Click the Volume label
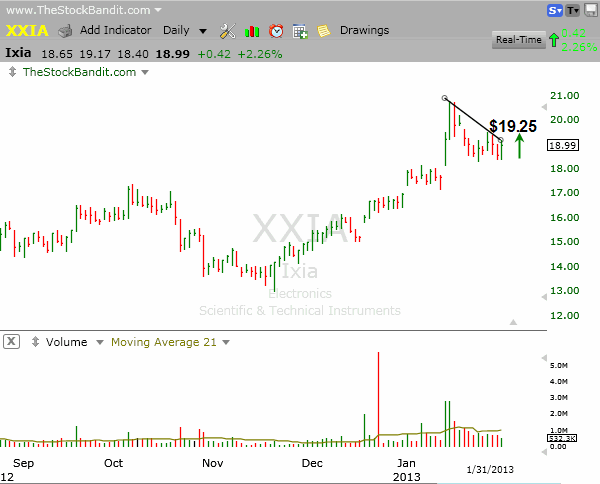The width and height of the screenshot is (600, 484). [x=67, y=342]
